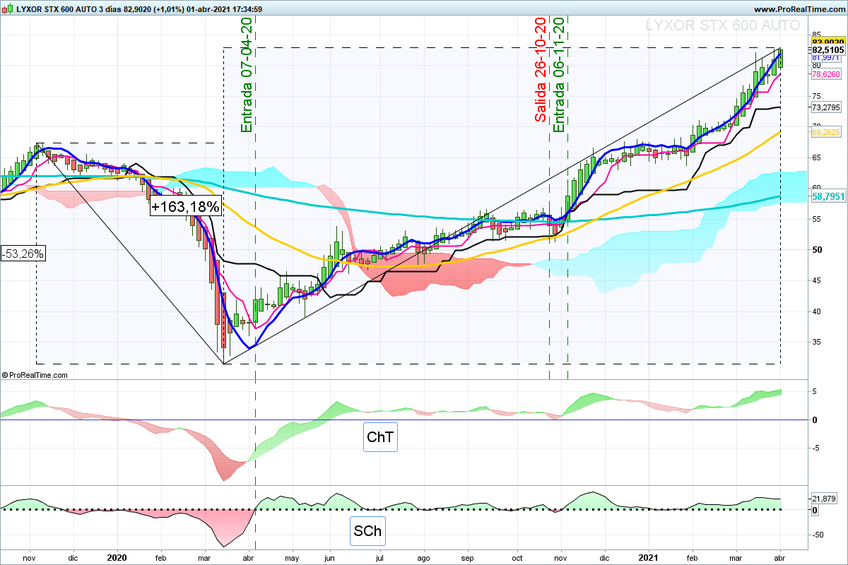Click the © ProRealTime.com copyright label
Screen dimensions: 848x565
(35, 375)
